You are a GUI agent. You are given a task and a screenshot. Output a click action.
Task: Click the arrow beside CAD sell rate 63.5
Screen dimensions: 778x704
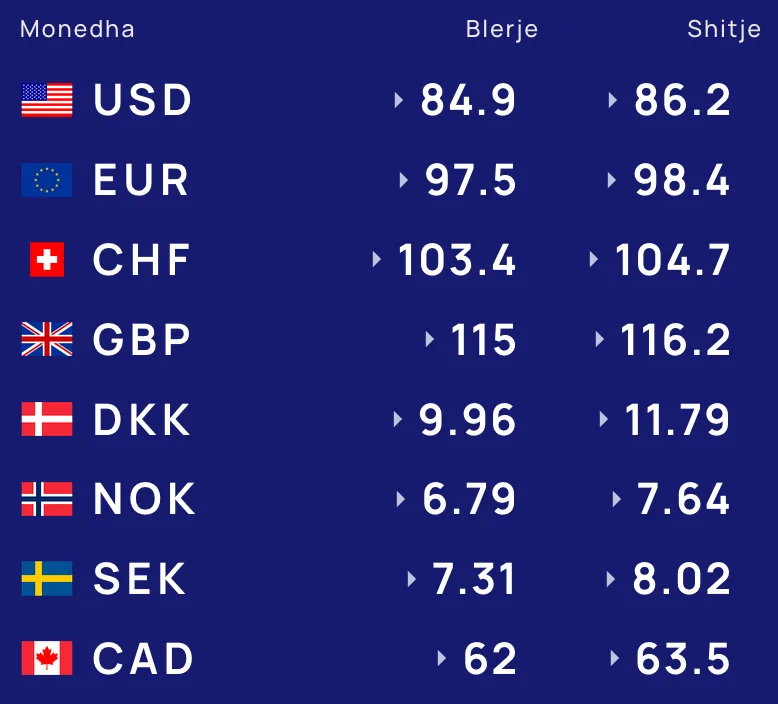coord(615,658)
